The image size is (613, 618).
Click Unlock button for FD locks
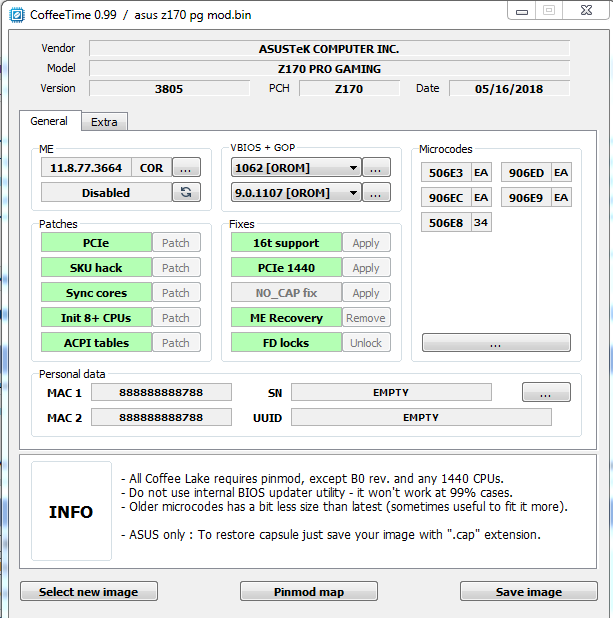pos(366,343)
